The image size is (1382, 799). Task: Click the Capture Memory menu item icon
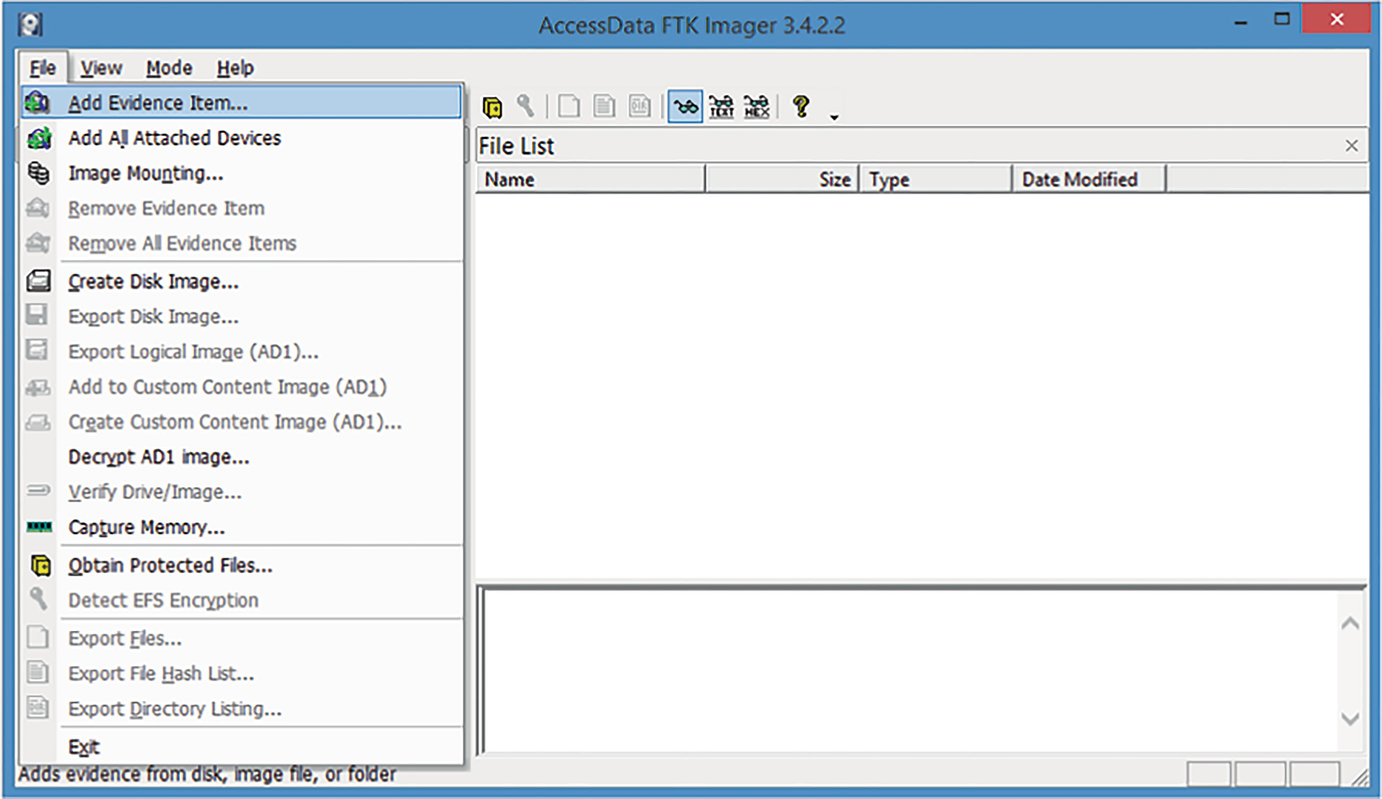coord(38,527)
